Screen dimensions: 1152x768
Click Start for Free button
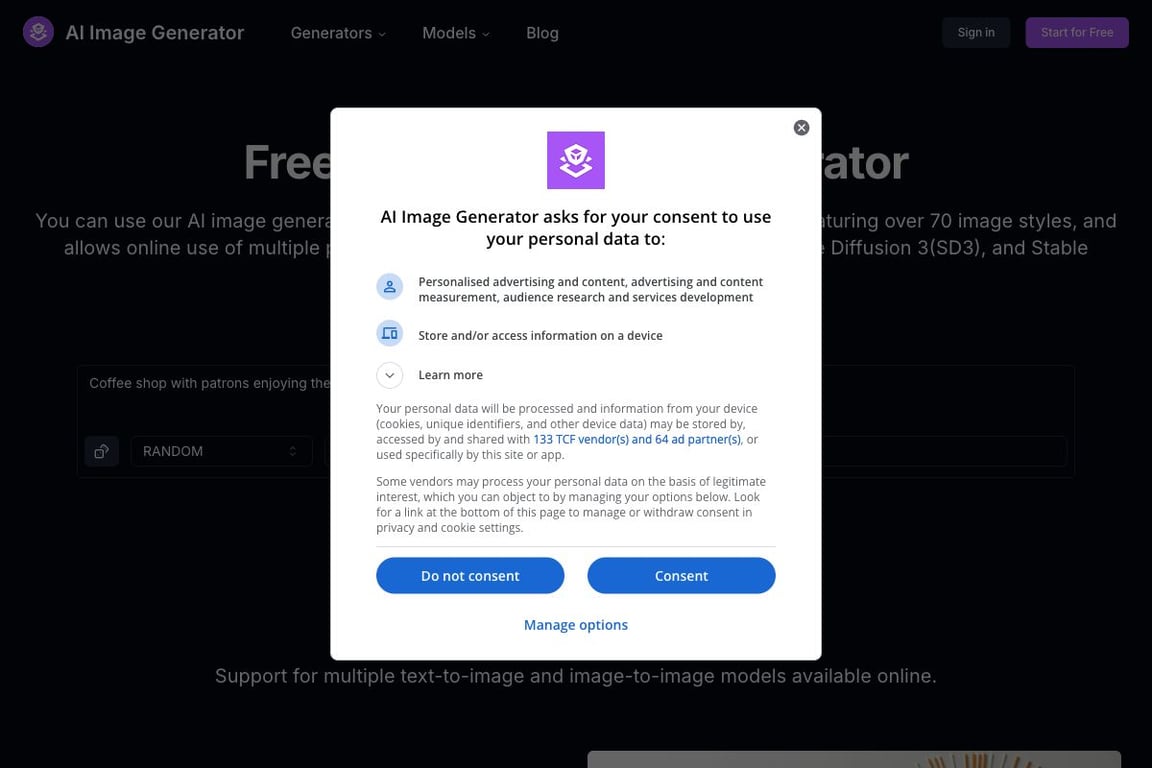point(1076,32)
